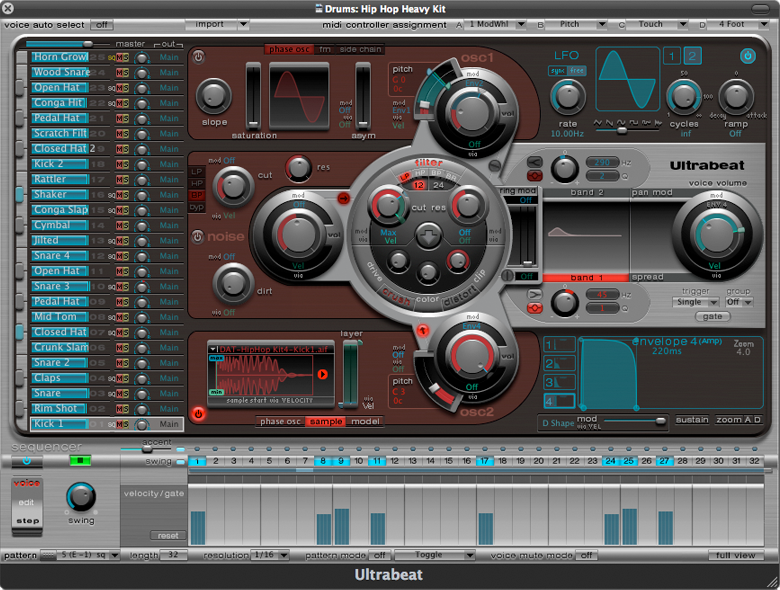
Task: Select the Shaker drum voice
Action: tap(64, 195)
